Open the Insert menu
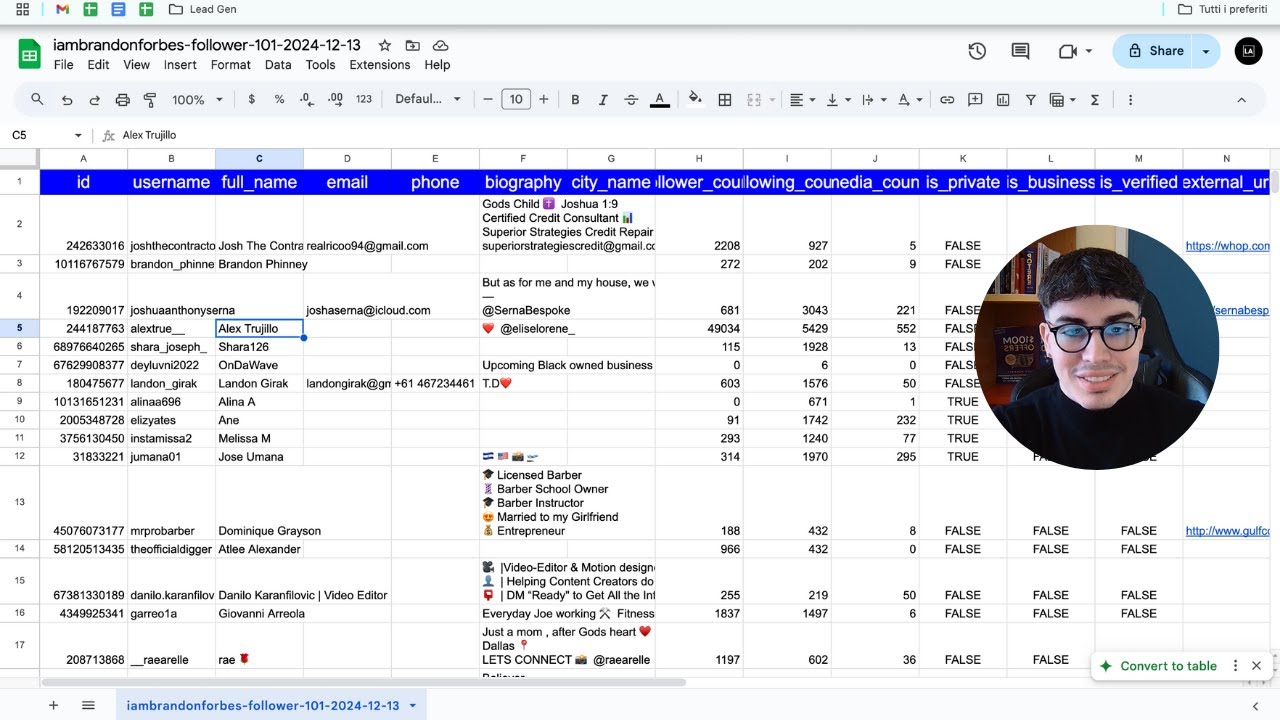This screenshot has width=1280, height=720. click(x=180, y=65)
